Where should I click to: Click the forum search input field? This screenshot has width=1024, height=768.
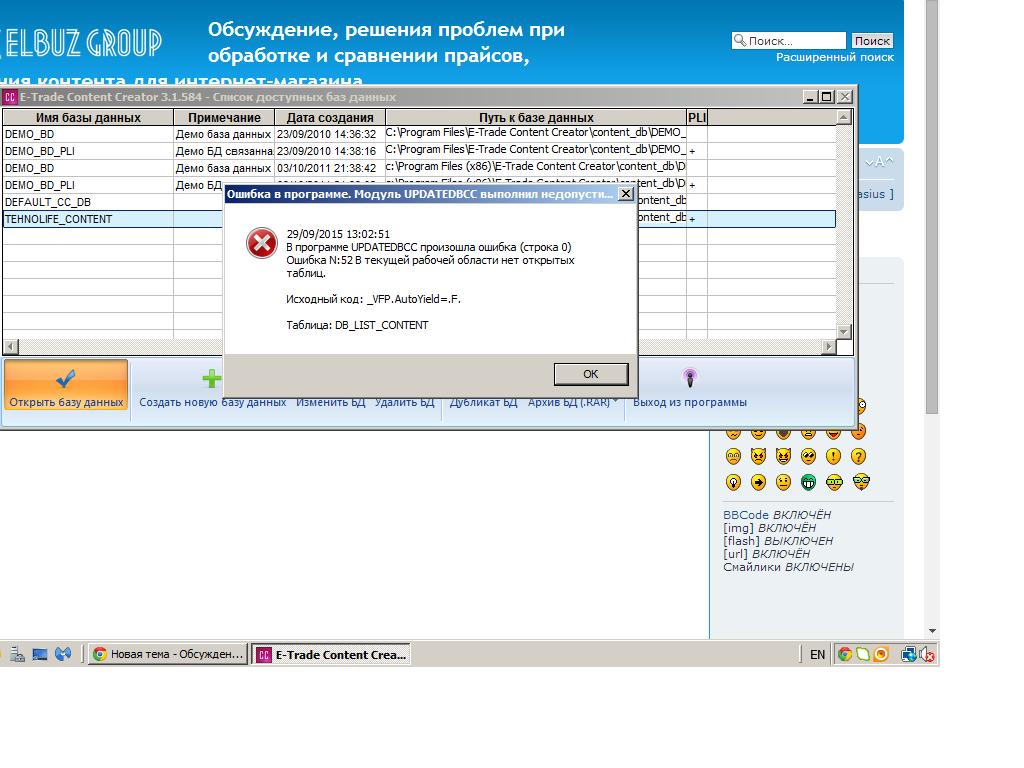[x=789, y=40]
